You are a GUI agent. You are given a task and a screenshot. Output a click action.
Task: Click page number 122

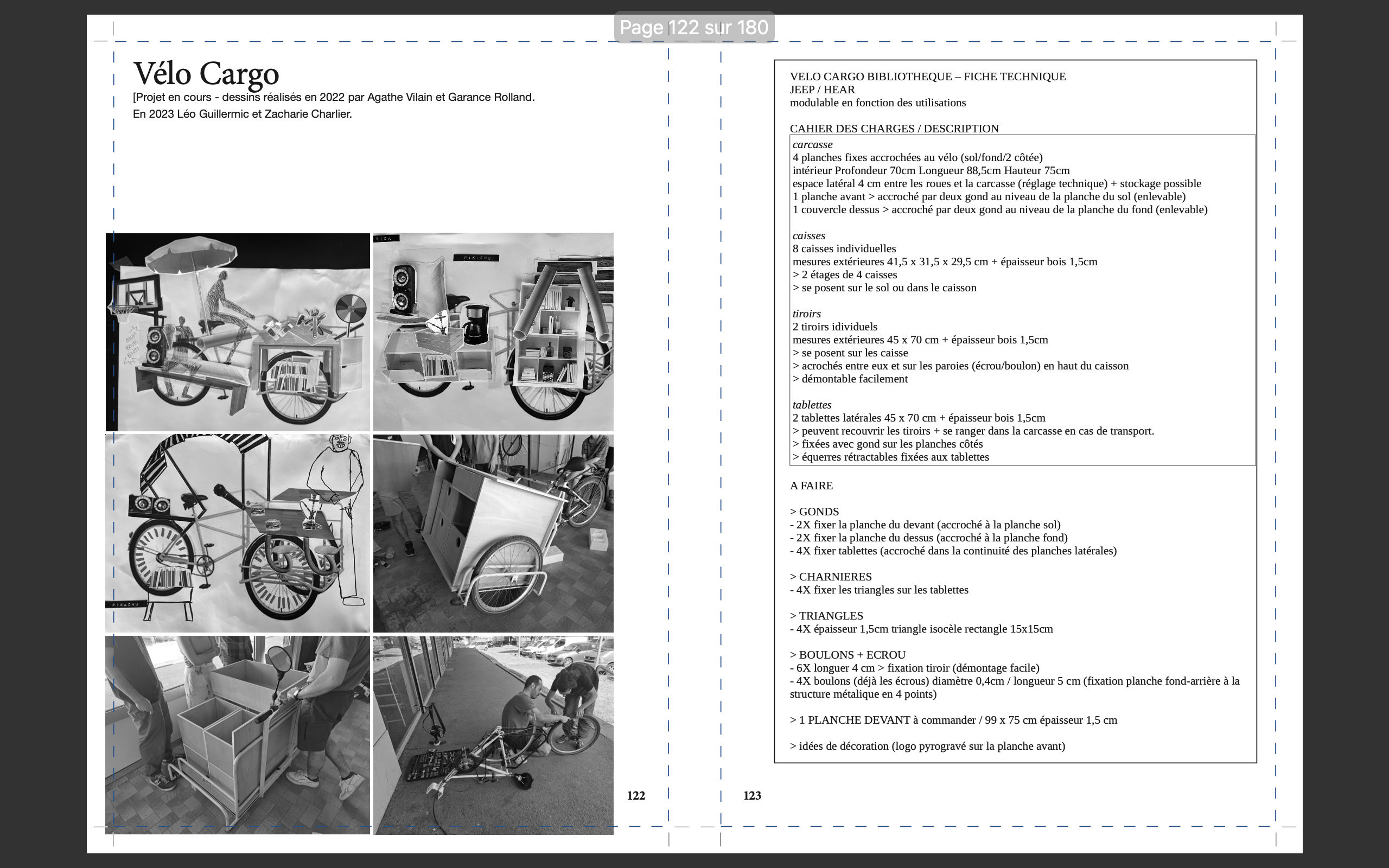[636, 796]
